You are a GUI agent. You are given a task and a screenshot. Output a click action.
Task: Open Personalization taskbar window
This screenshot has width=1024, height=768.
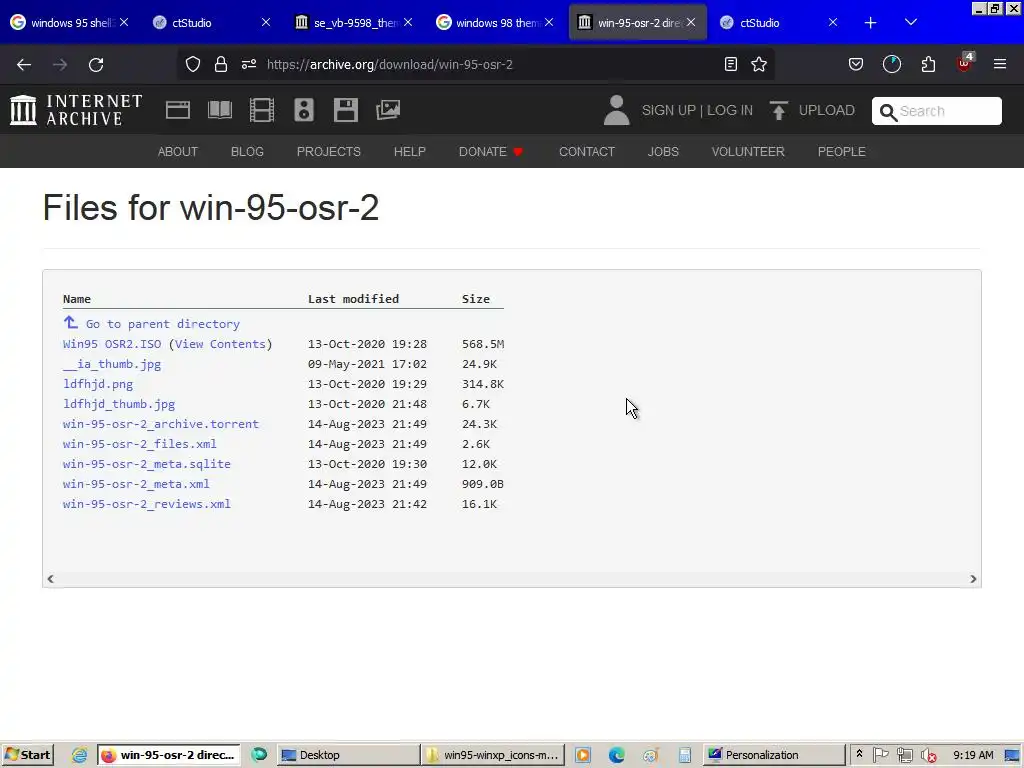(773, 755)
